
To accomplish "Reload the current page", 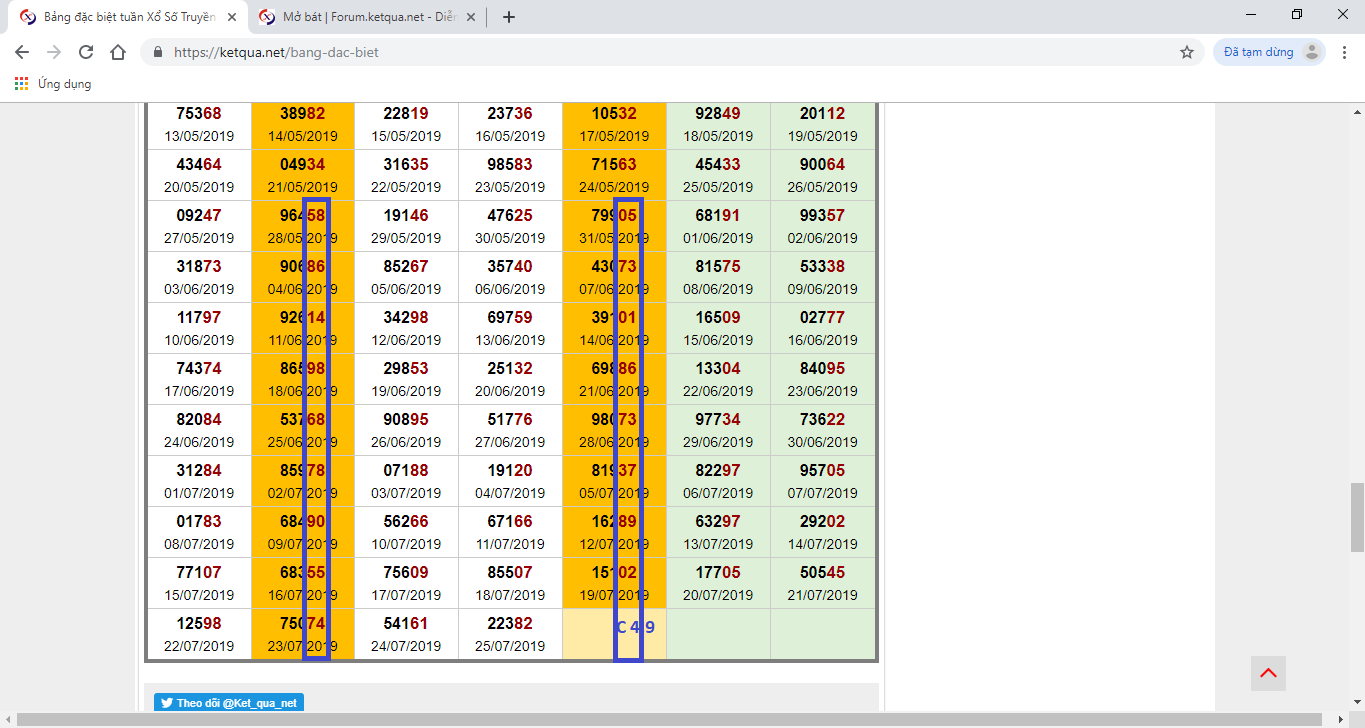I will 86,52.
